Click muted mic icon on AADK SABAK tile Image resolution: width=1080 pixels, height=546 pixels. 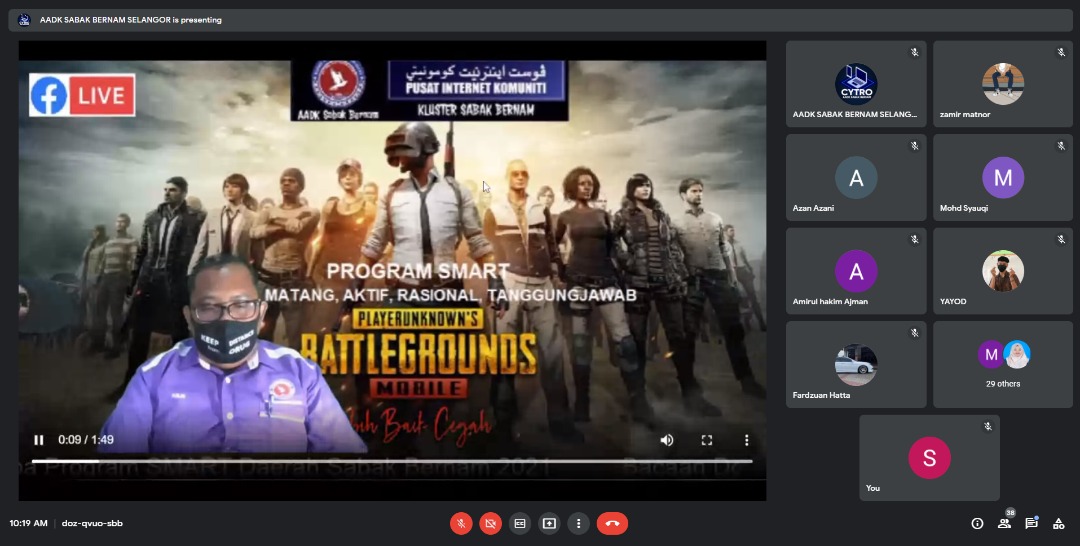point(914,52)
